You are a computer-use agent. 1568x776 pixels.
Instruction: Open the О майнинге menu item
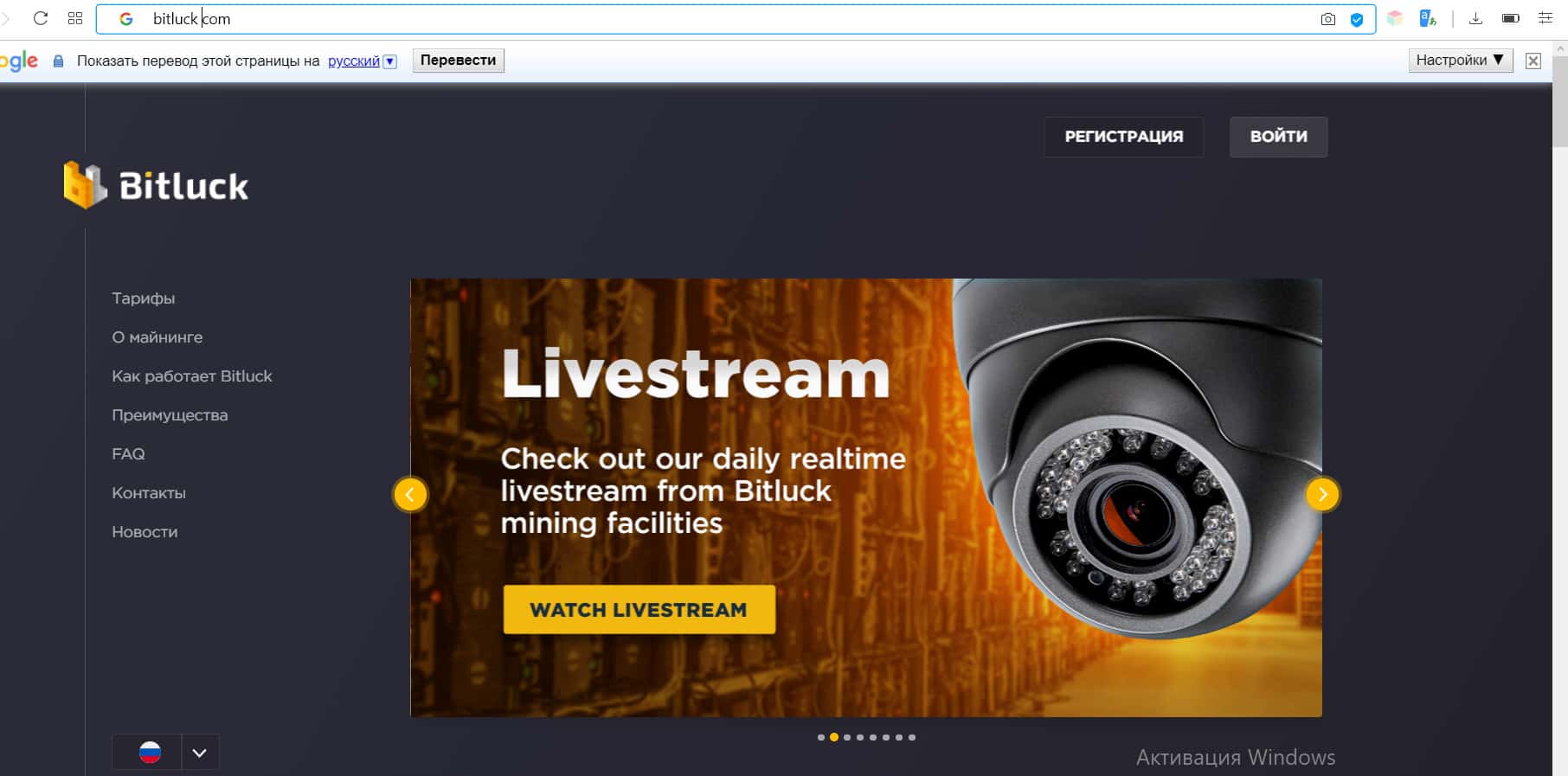coord(157,337)
